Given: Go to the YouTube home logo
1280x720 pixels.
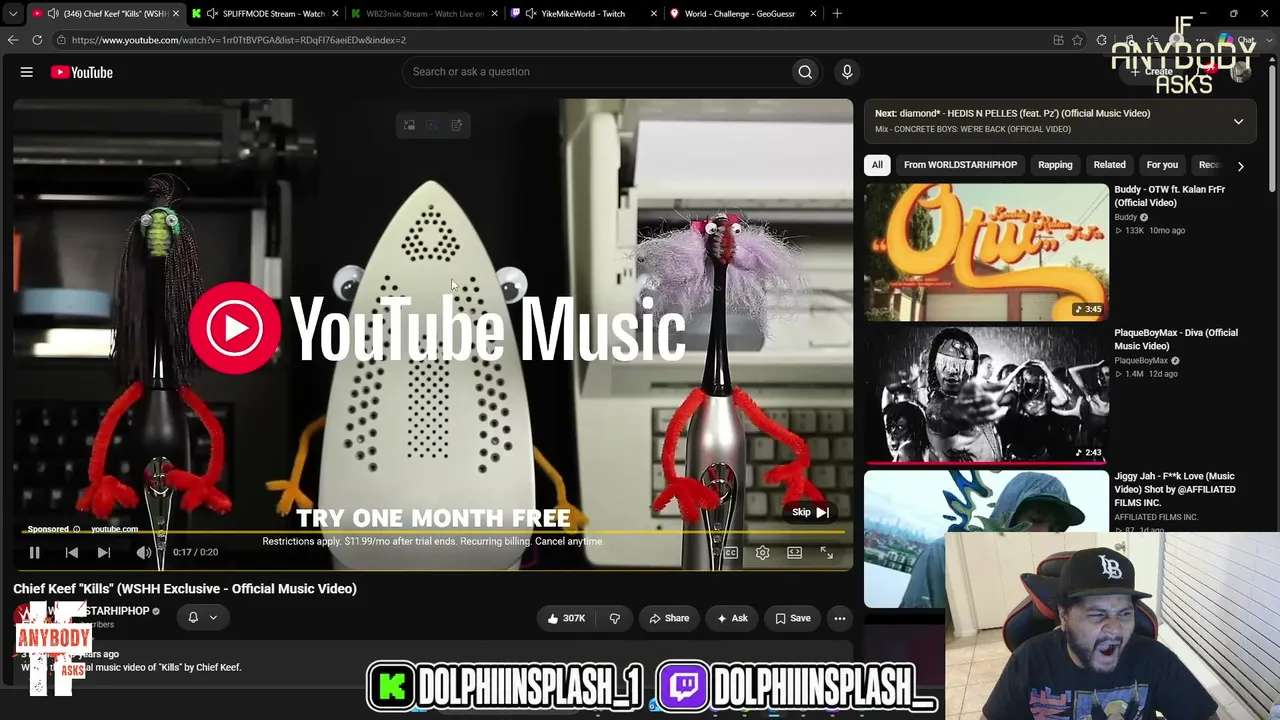Looking at the screenshot, I should tap(81, 72).
